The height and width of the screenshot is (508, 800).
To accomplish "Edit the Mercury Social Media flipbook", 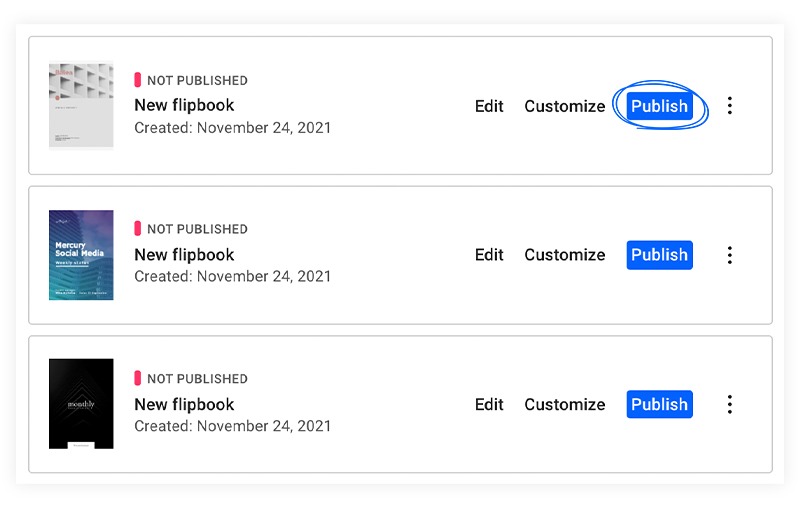I will (x=489, y=255).
